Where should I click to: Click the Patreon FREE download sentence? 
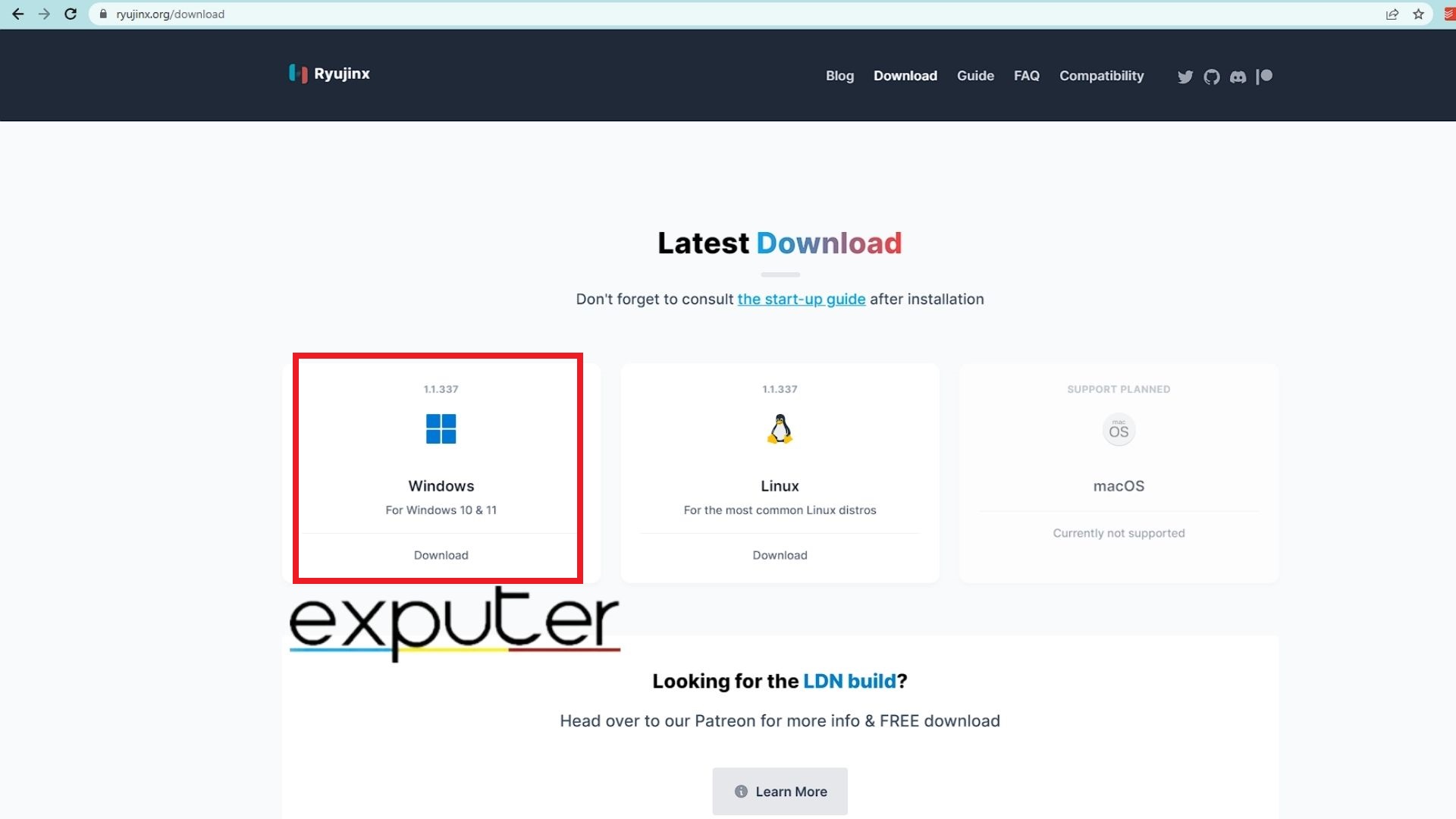(780, 720)
